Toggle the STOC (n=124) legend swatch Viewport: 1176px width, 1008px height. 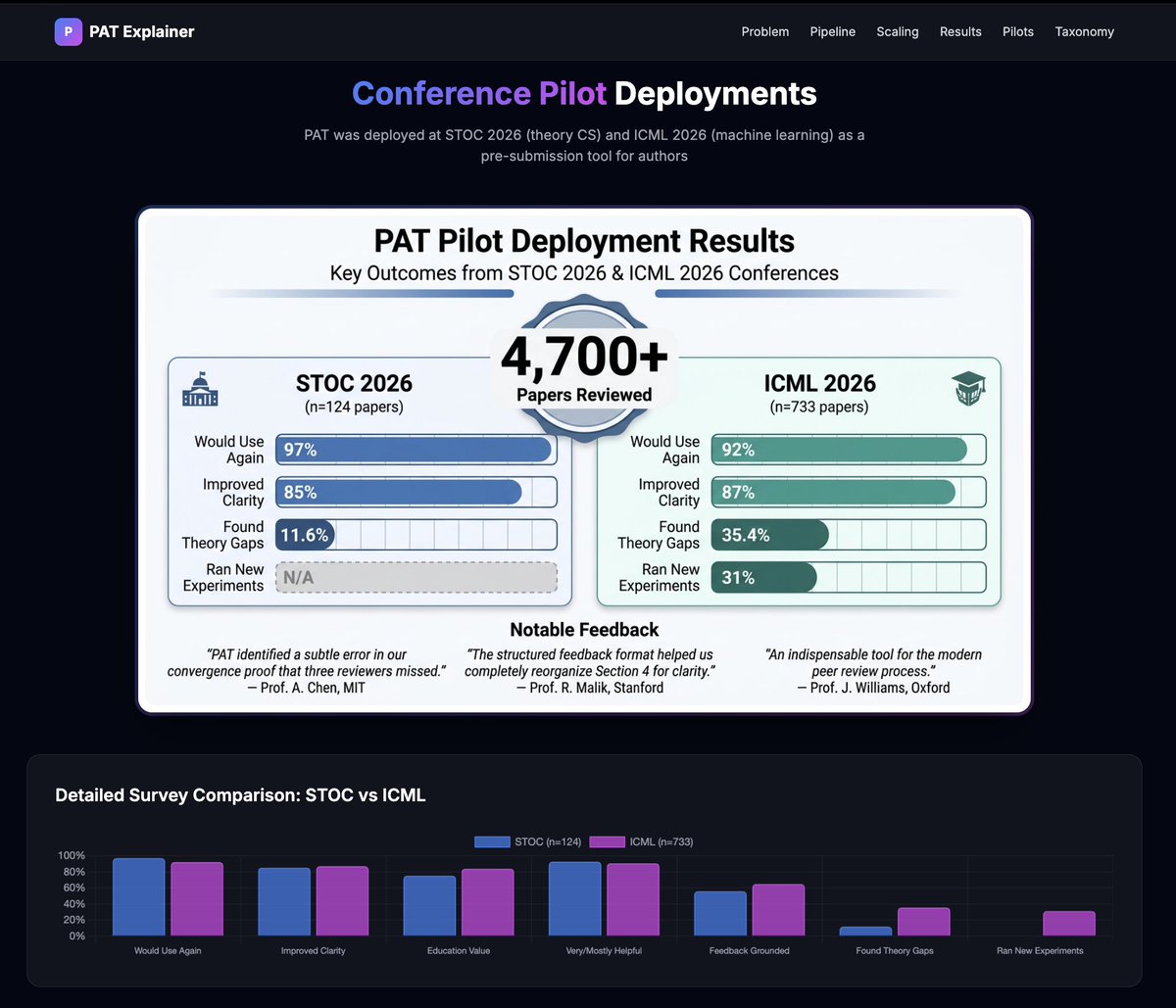(492, 841)
